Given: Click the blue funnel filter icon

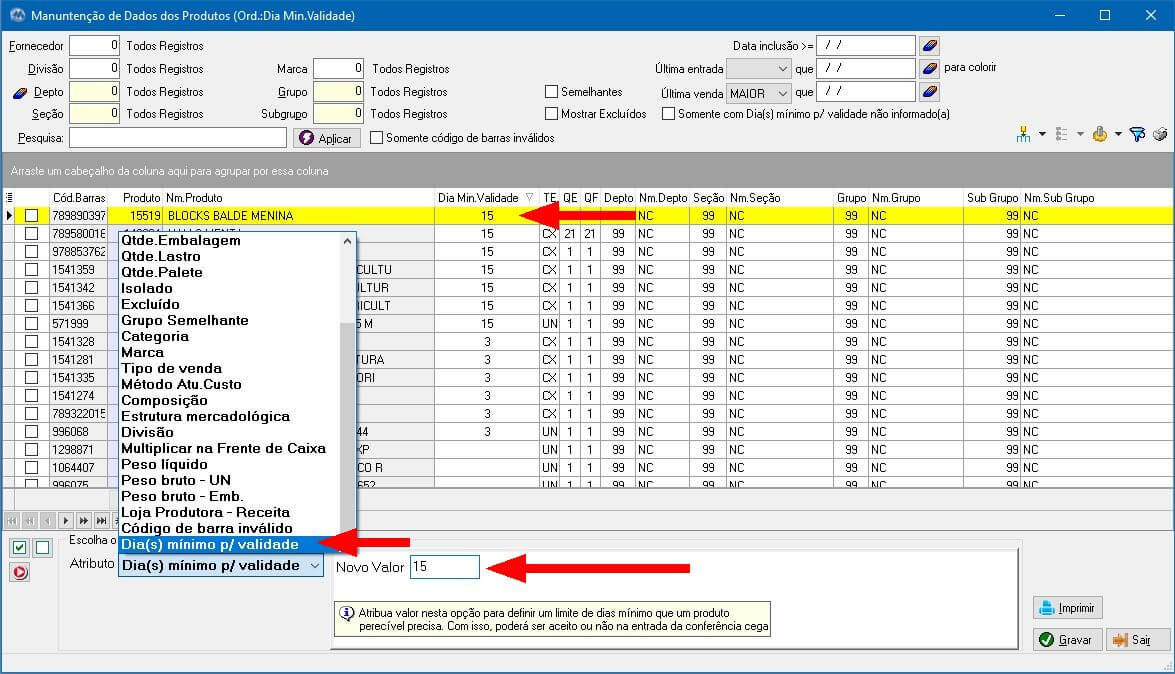Looking at the screenshot, I should coord(1138,134).
